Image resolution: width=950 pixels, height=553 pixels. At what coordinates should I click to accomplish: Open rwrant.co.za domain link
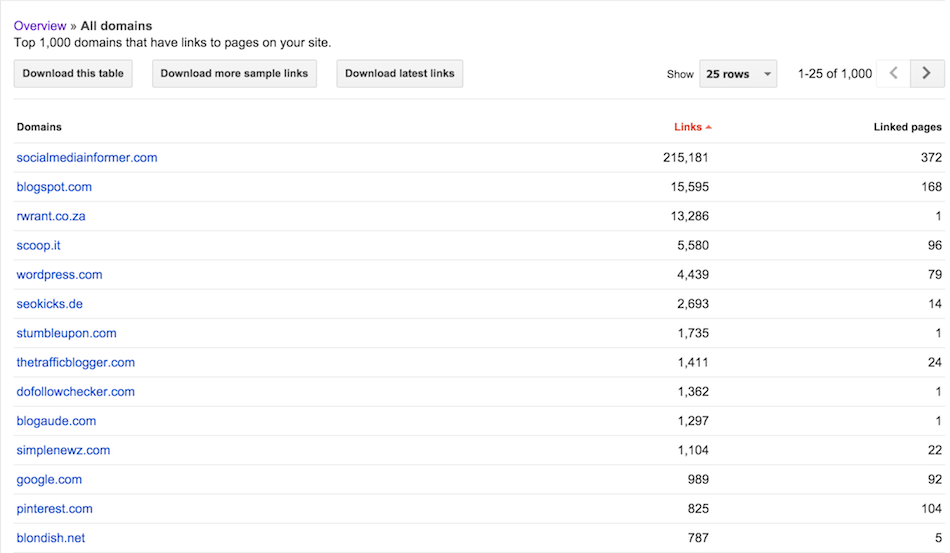tap(51, 216)
